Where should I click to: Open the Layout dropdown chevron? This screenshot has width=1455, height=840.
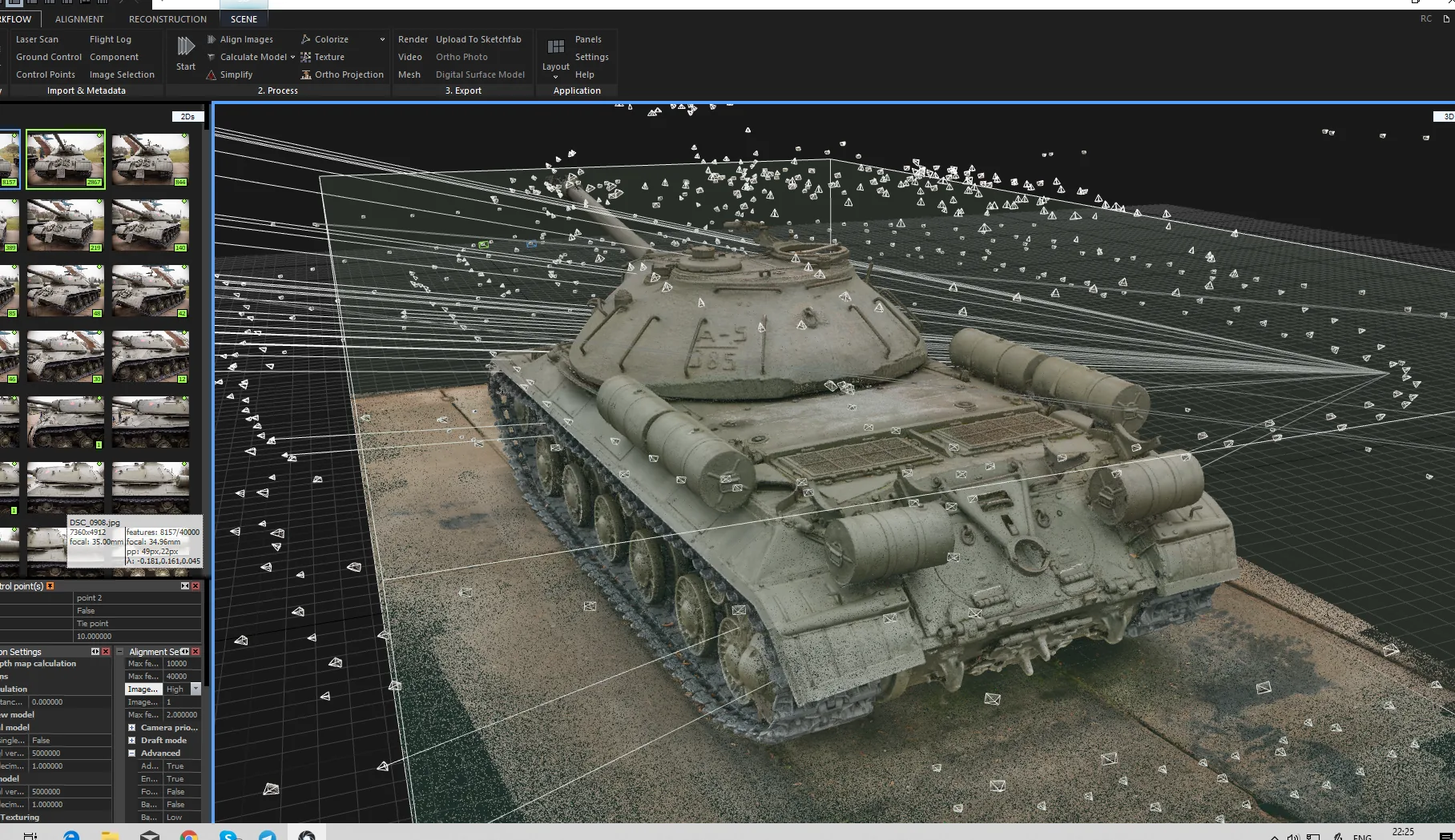pos(555,77)
